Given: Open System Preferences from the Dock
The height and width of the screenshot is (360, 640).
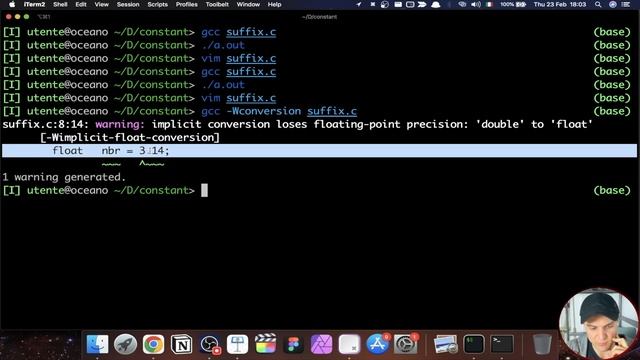Looking at the screenshot, I should point(405,344).
